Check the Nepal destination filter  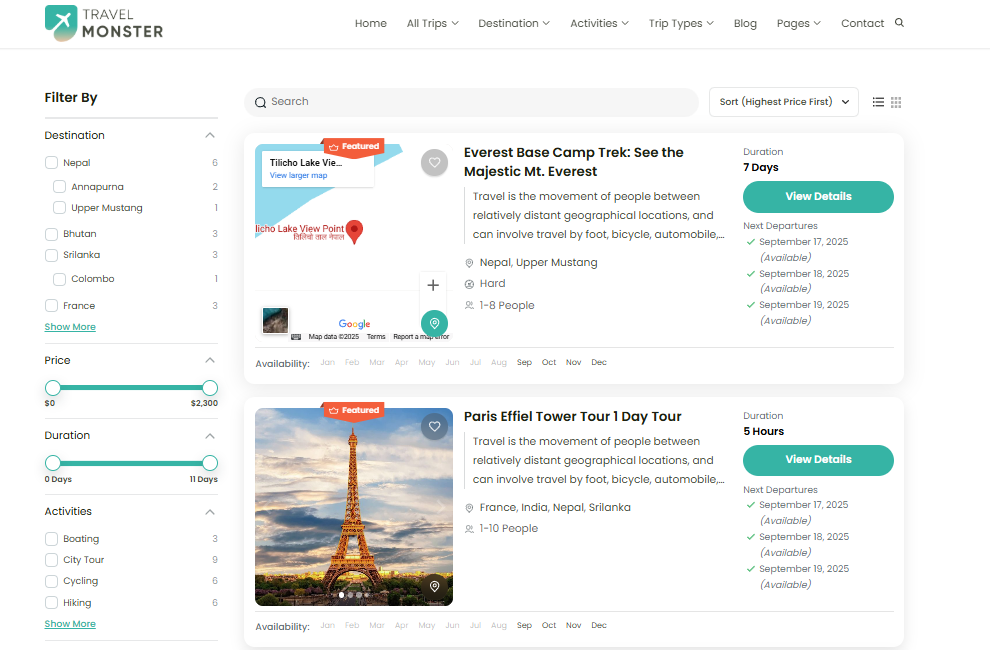(x=52, y=163)
